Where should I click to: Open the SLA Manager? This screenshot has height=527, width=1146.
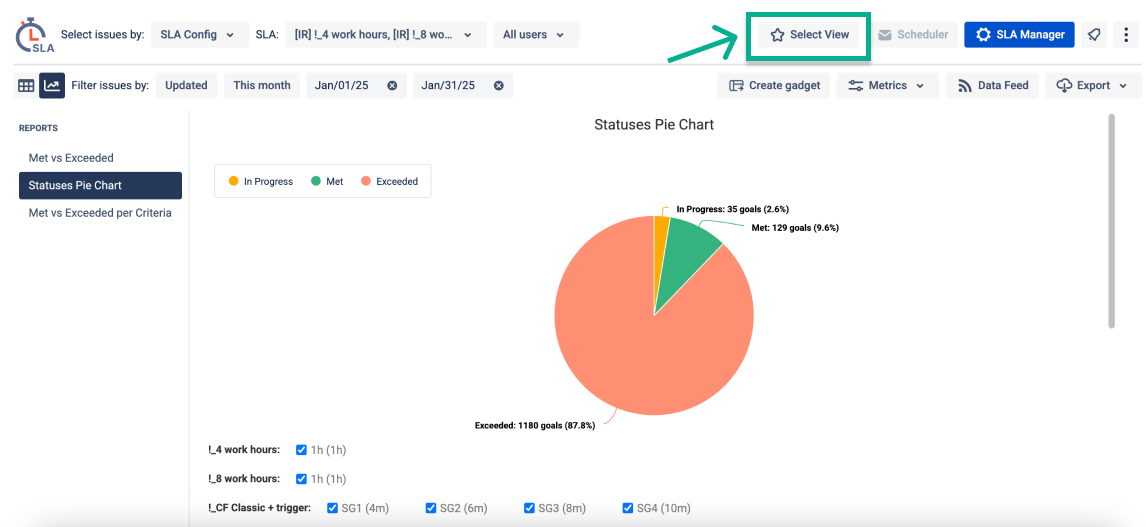(x=1019, y=35)
